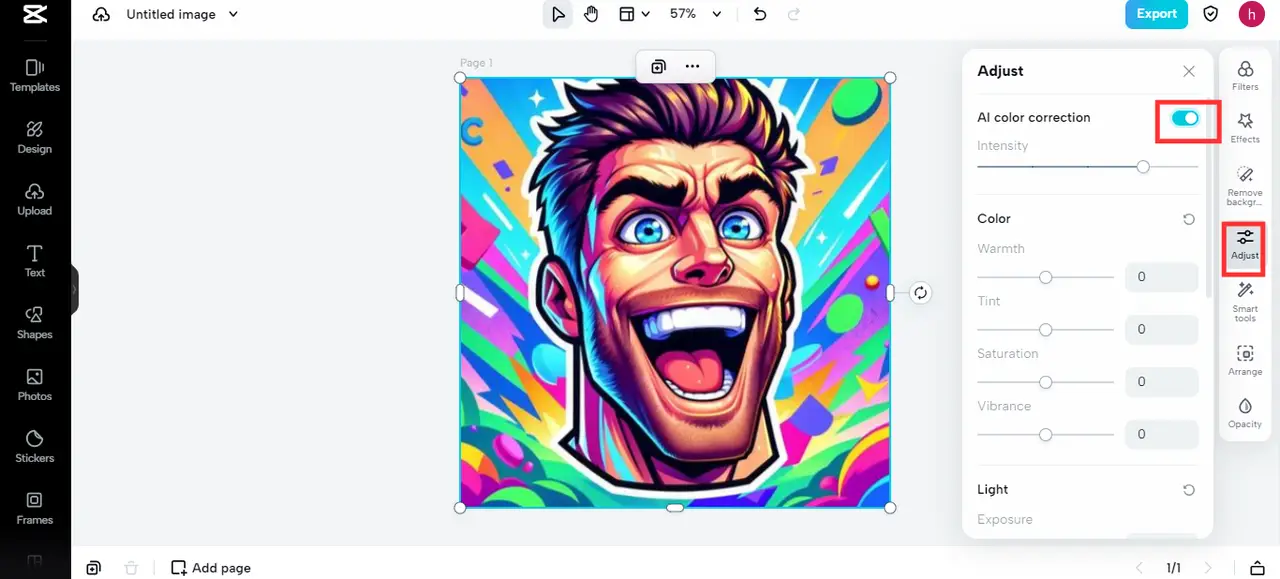
Task: Click the rotate handle beside the image
Action: coord(921,293)
